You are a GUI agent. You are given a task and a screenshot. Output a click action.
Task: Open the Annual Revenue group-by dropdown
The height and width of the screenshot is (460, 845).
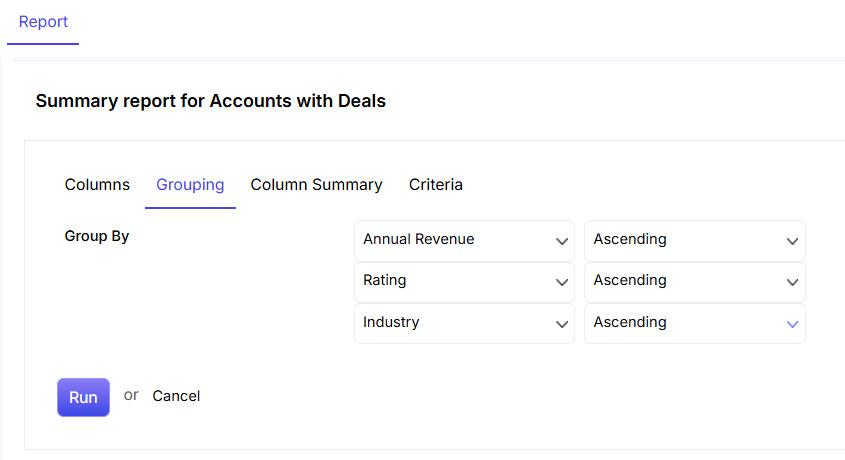(x=464, y=241)
